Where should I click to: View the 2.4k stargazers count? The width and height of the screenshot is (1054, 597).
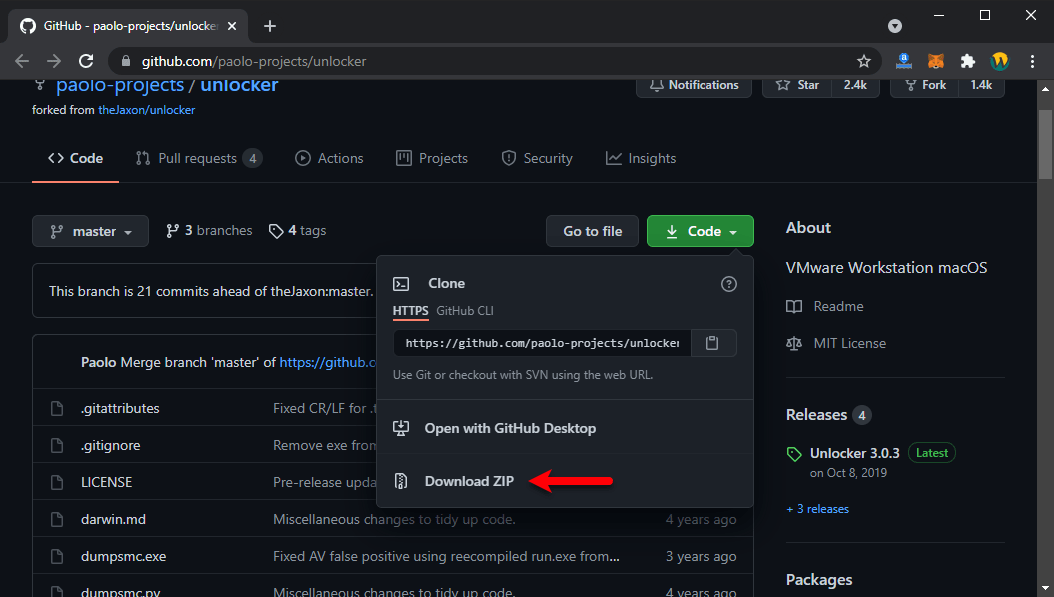(x=855, y=85)
